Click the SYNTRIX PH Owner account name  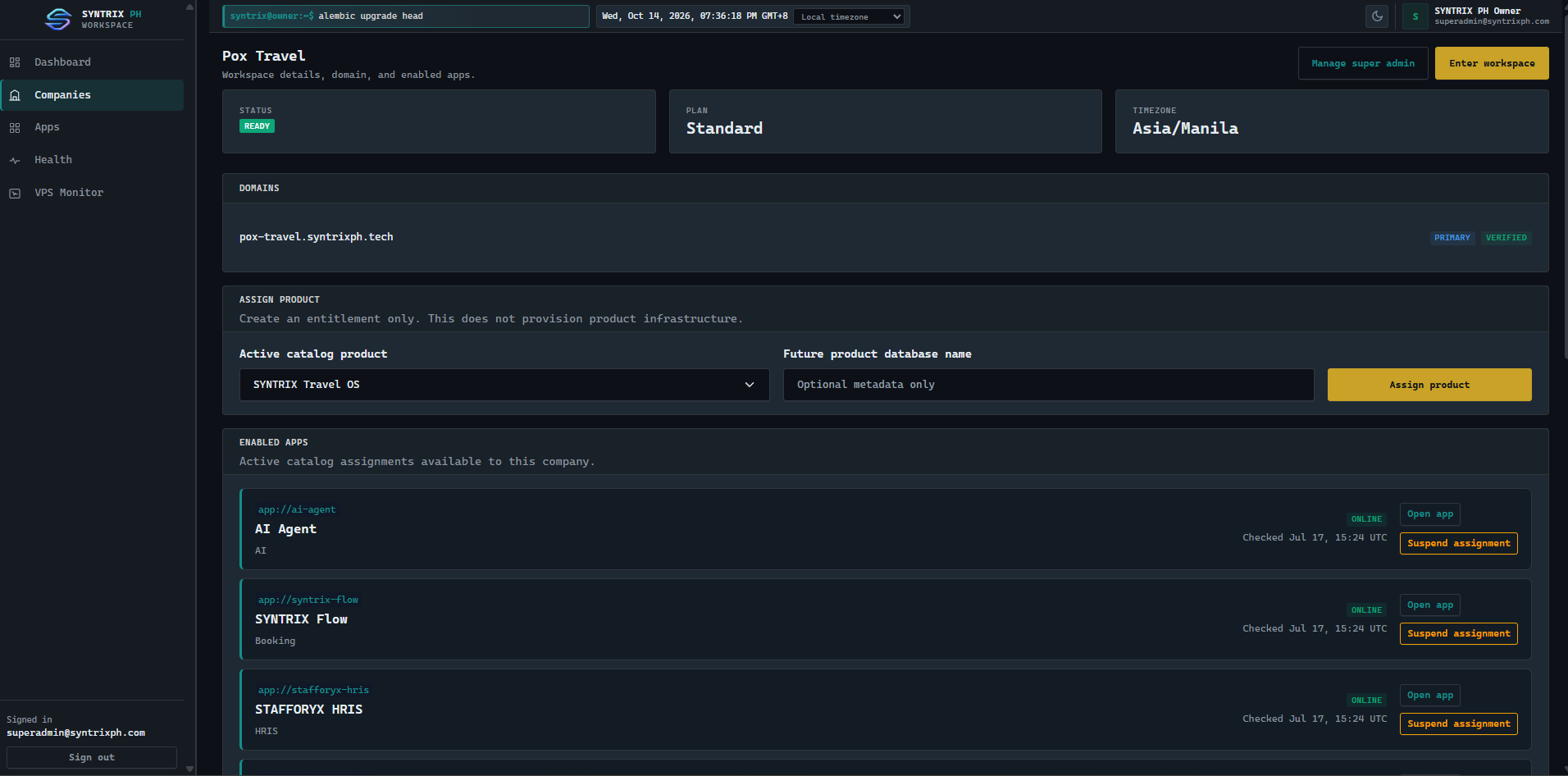(1478, 11)
